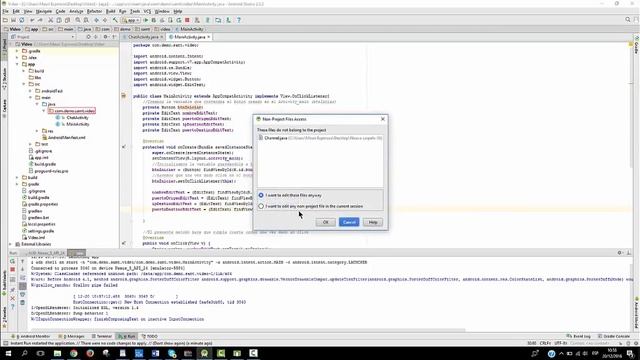
Task: Click the Copy icon in toolbar
Action: click(x=59, y=20)
